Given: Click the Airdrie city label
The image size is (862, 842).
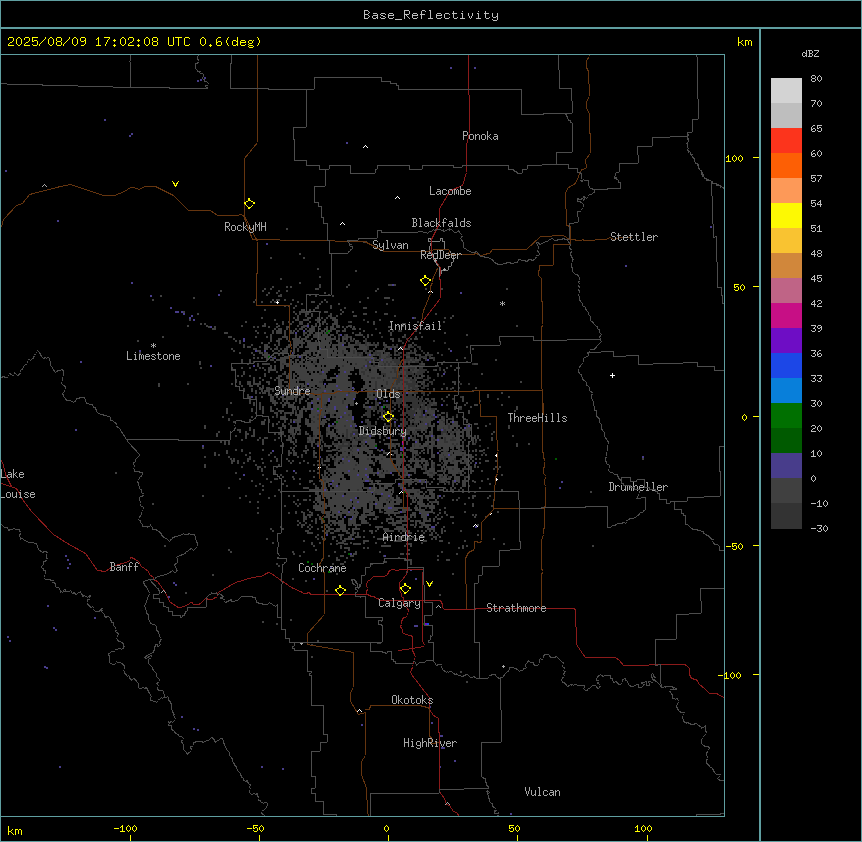Looking at the screenshot, I should point(404,537).
